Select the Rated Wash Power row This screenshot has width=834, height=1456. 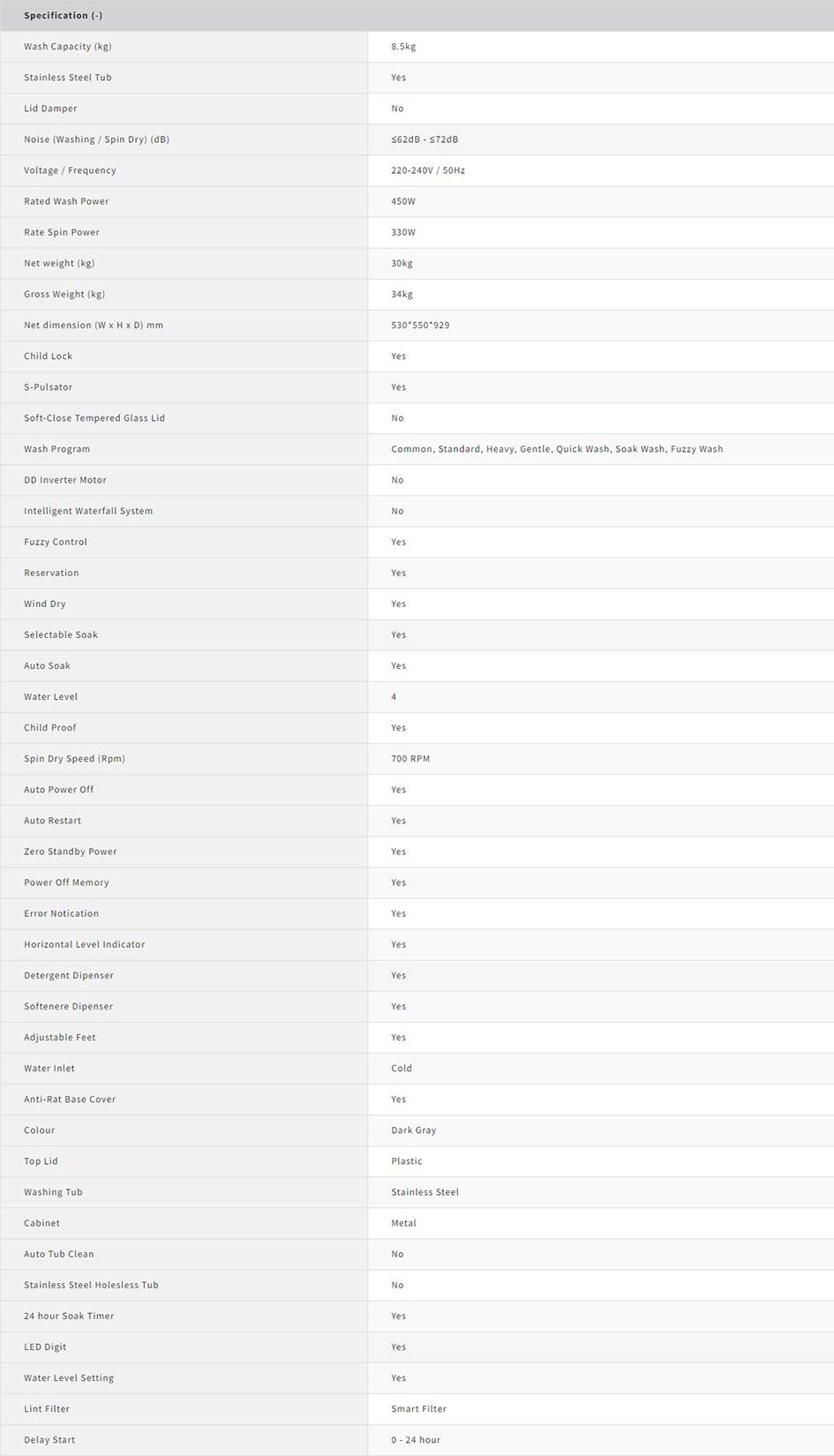click(x=417, y=201)
